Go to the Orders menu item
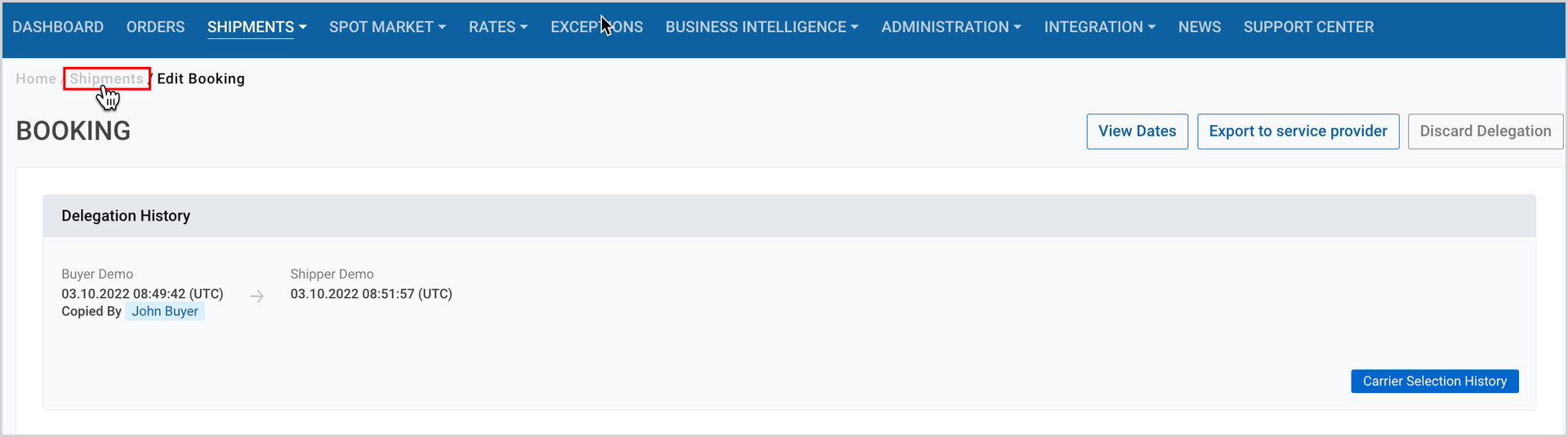The height and width of the screenshot is (437, 1568). 155,27
